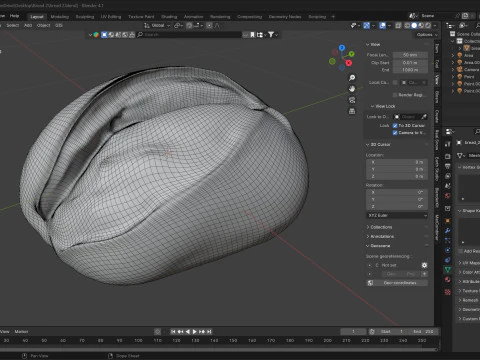Open the Add menu in viewport header
This screenshot has width=480, height=360.
tap(28, 25)
